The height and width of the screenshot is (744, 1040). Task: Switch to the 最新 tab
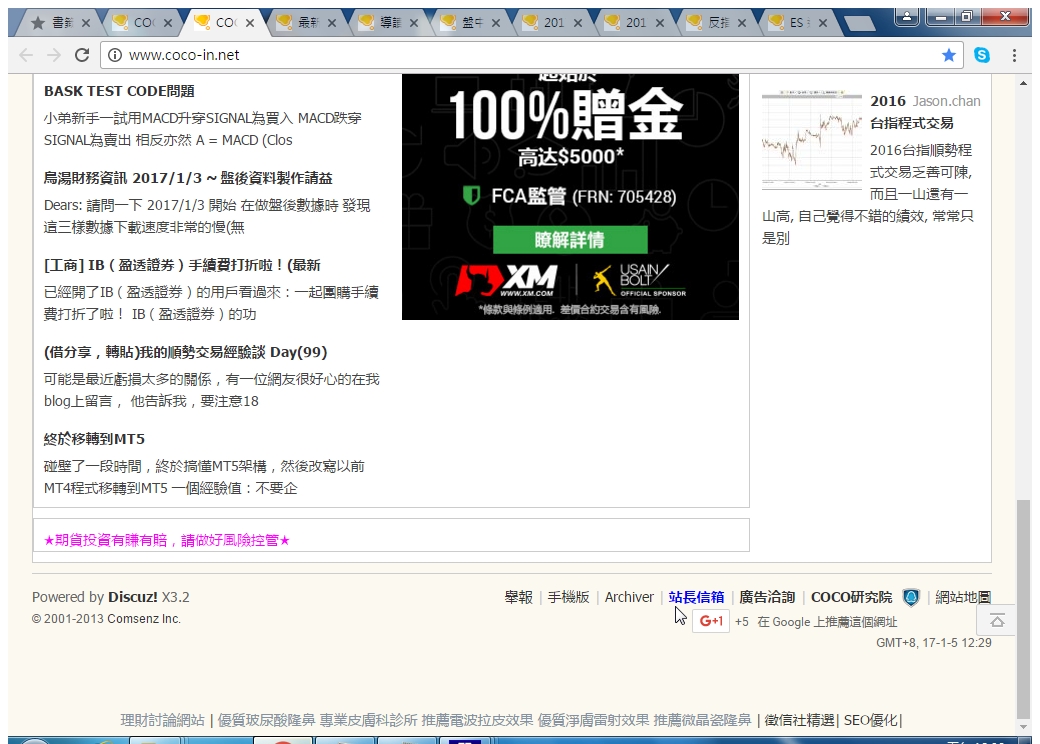300,23
